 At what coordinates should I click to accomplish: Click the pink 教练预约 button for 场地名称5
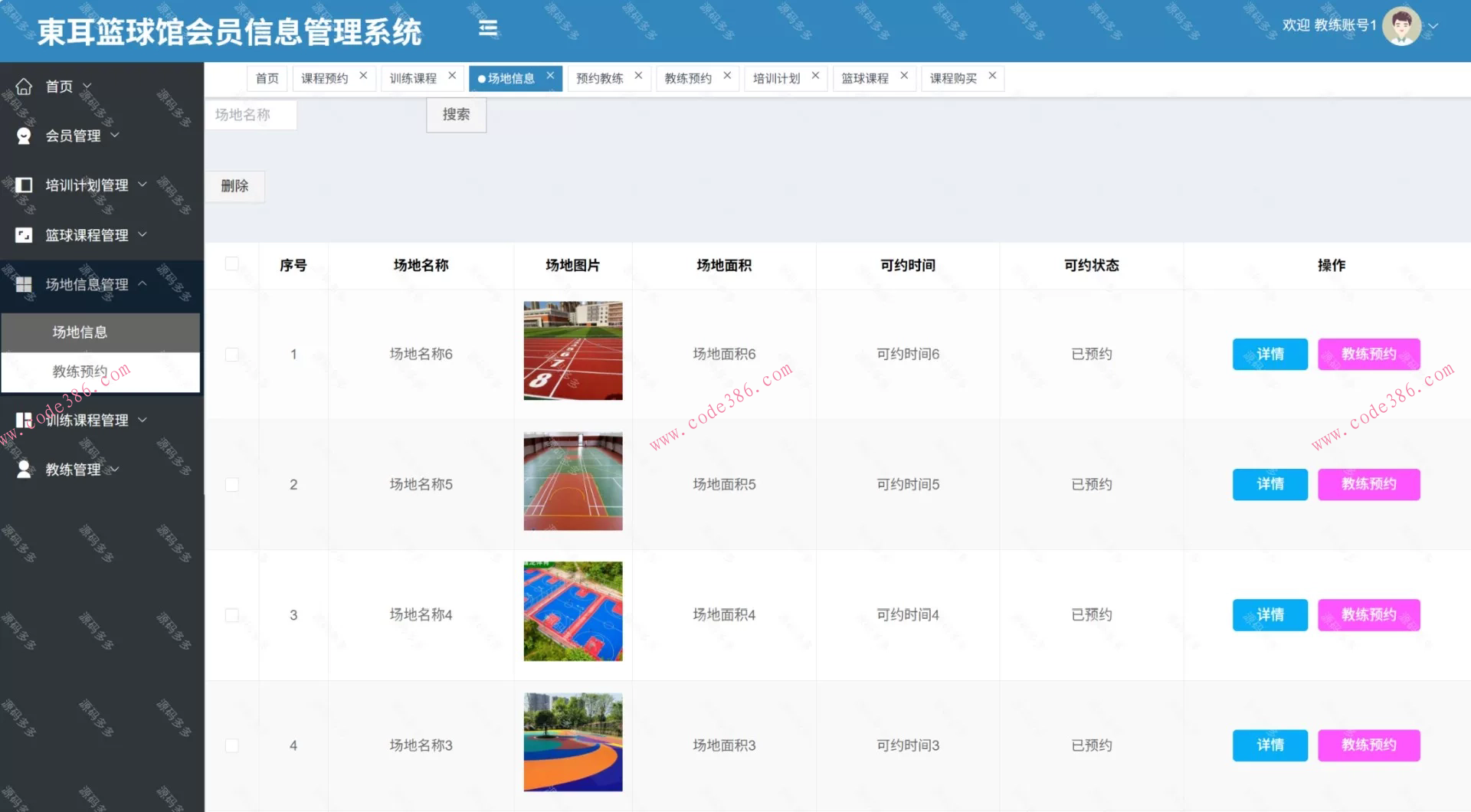coord(1368,484)
